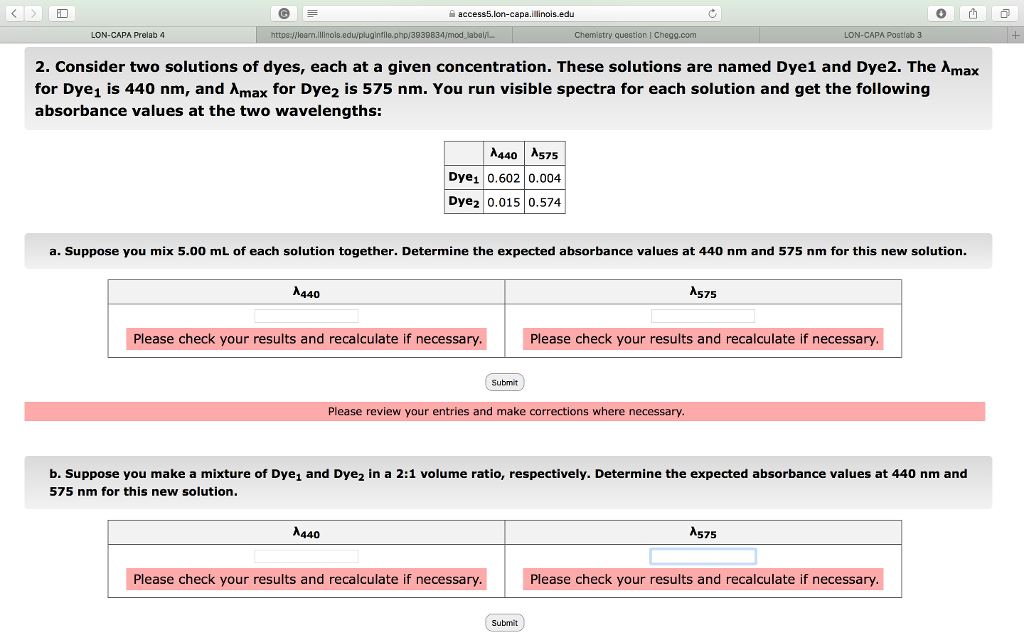The height and width of the screenshot is (640, 1024).
Task: Click the back navigation arrow
Action: click(x=12, y=13)
